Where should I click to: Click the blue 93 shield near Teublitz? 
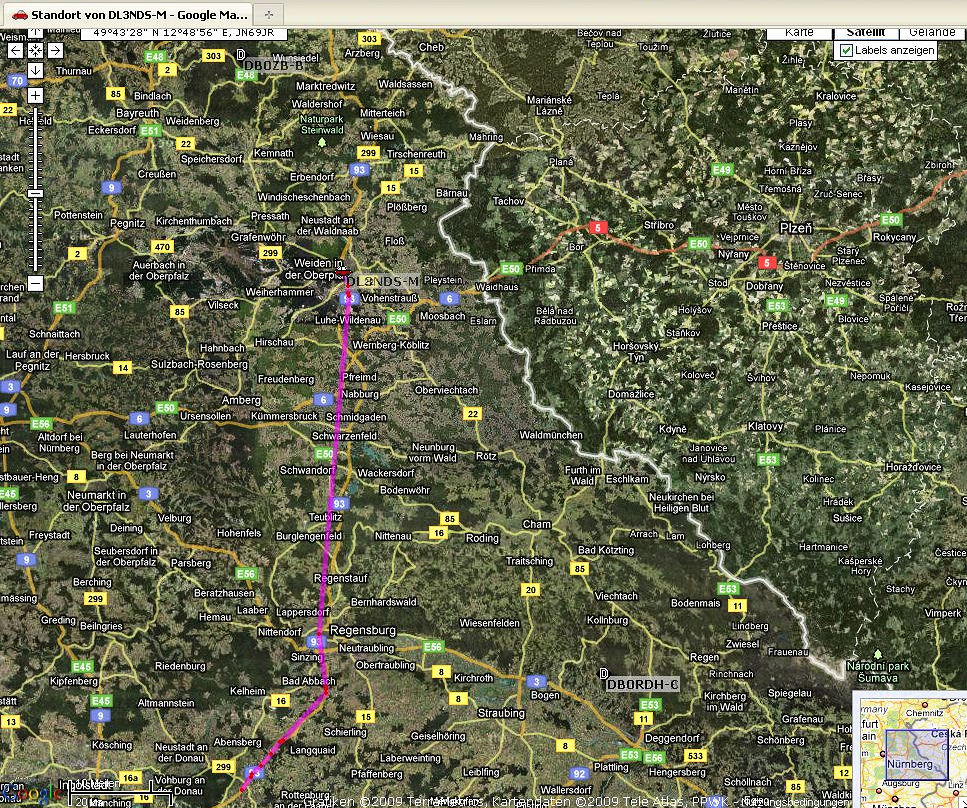(x=339, y=504)
